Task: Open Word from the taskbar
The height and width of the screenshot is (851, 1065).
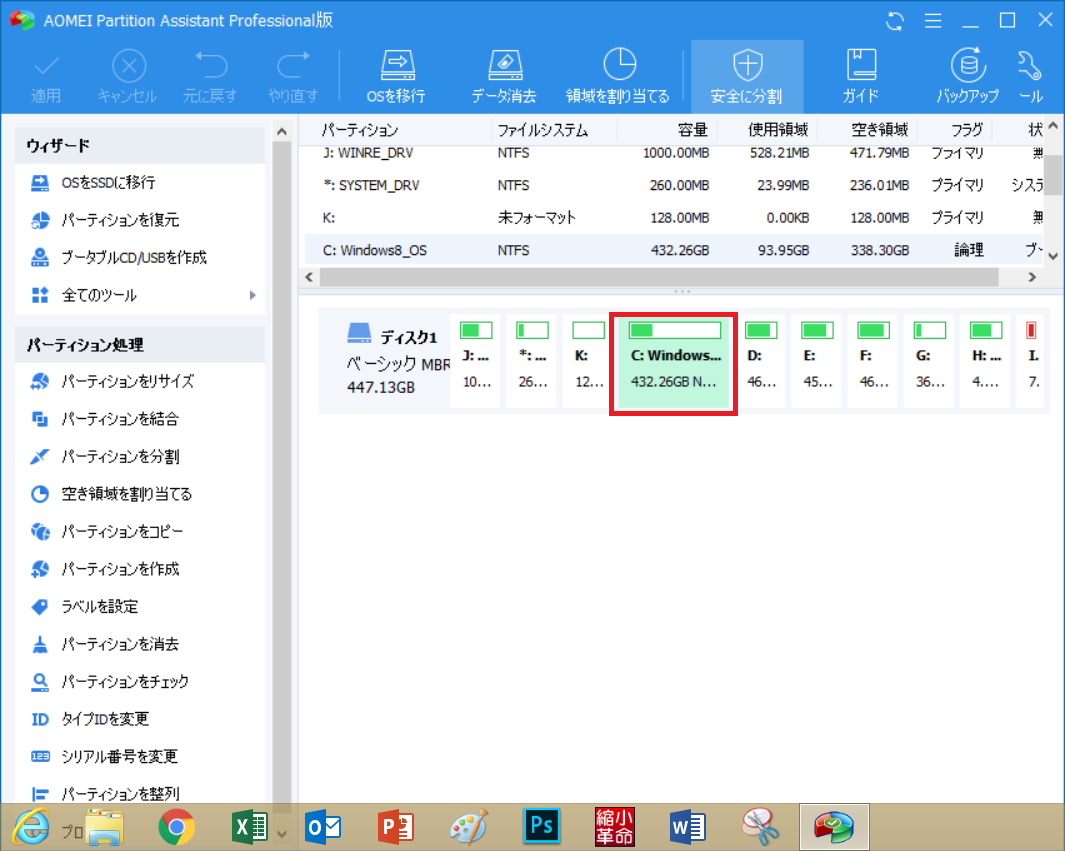Action: pos(687,827)
